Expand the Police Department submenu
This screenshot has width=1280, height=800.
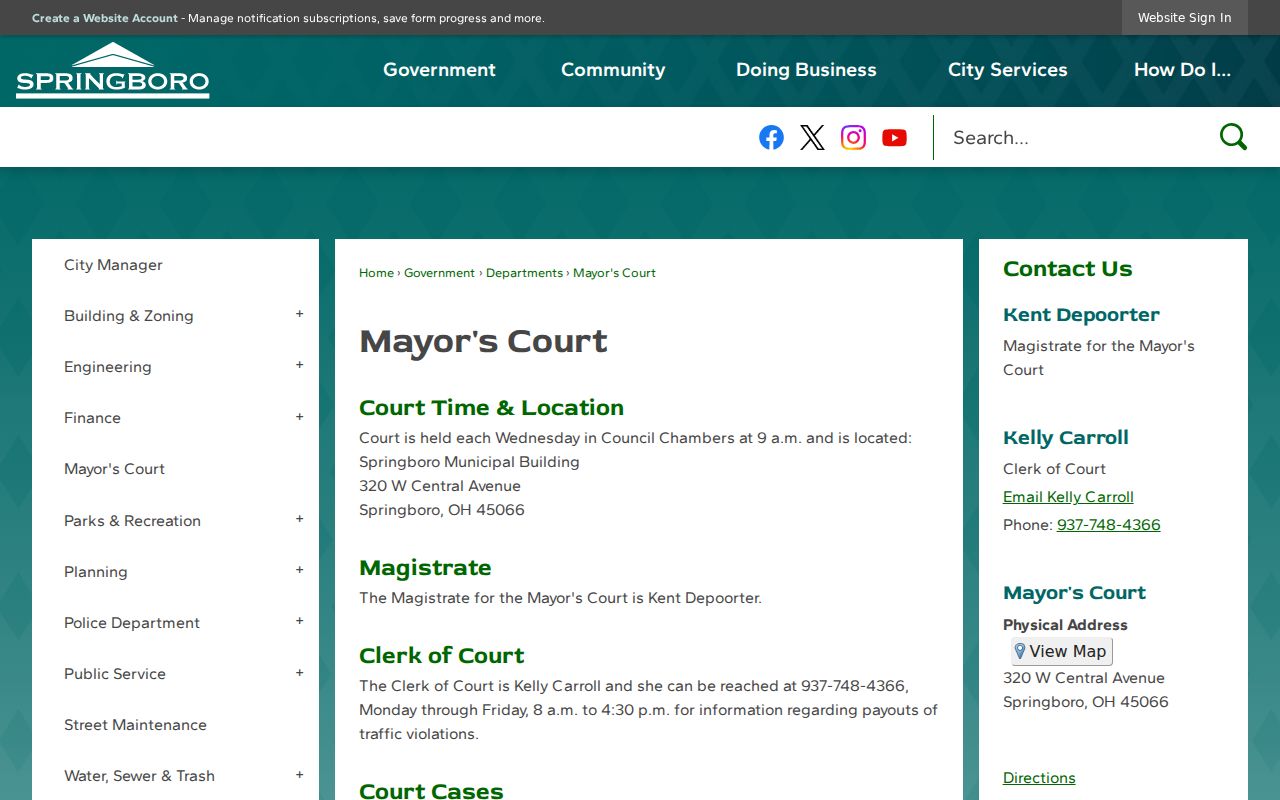pos(299,621)
